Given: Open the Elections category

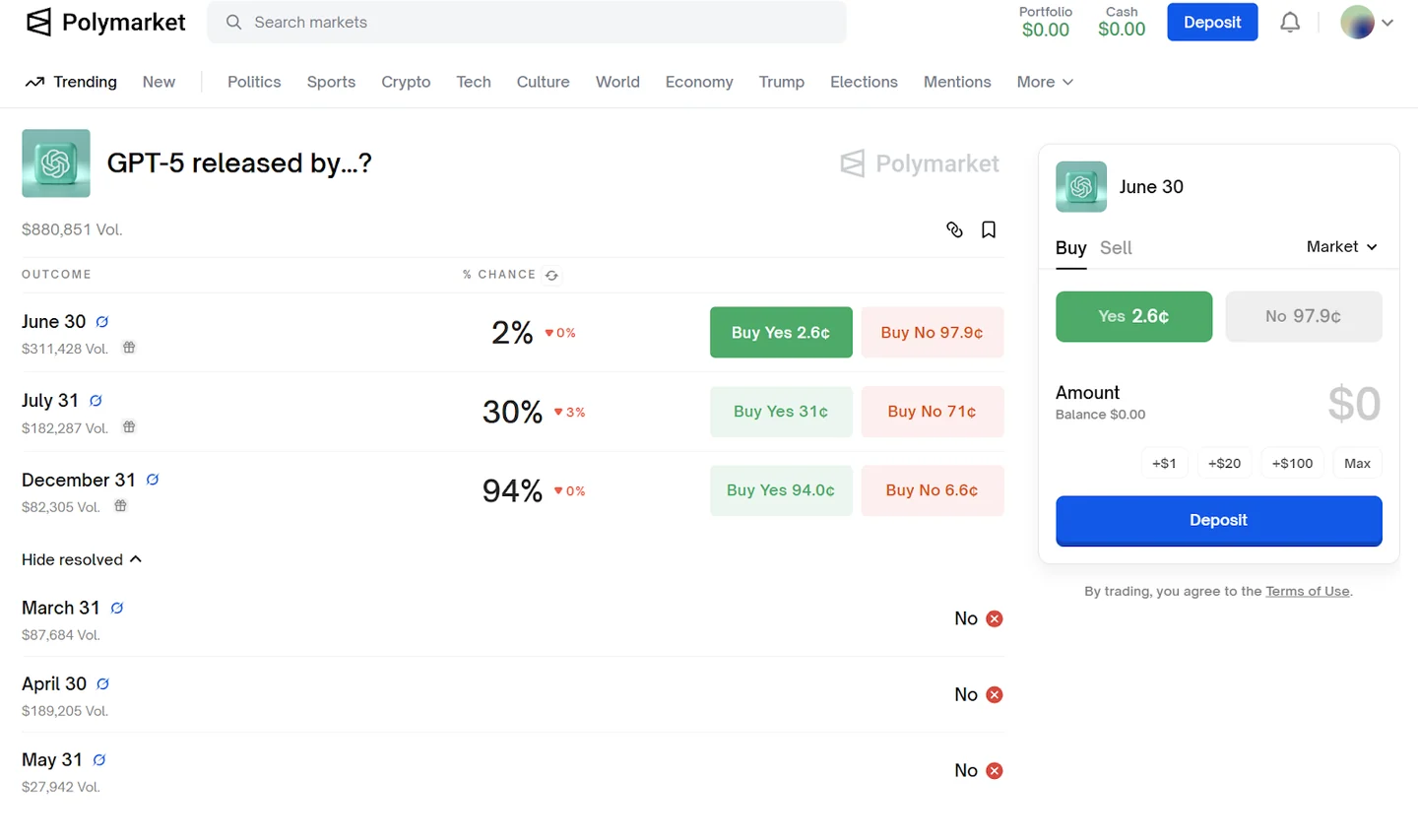Looking at the screenshot, I should pos(864,82).
